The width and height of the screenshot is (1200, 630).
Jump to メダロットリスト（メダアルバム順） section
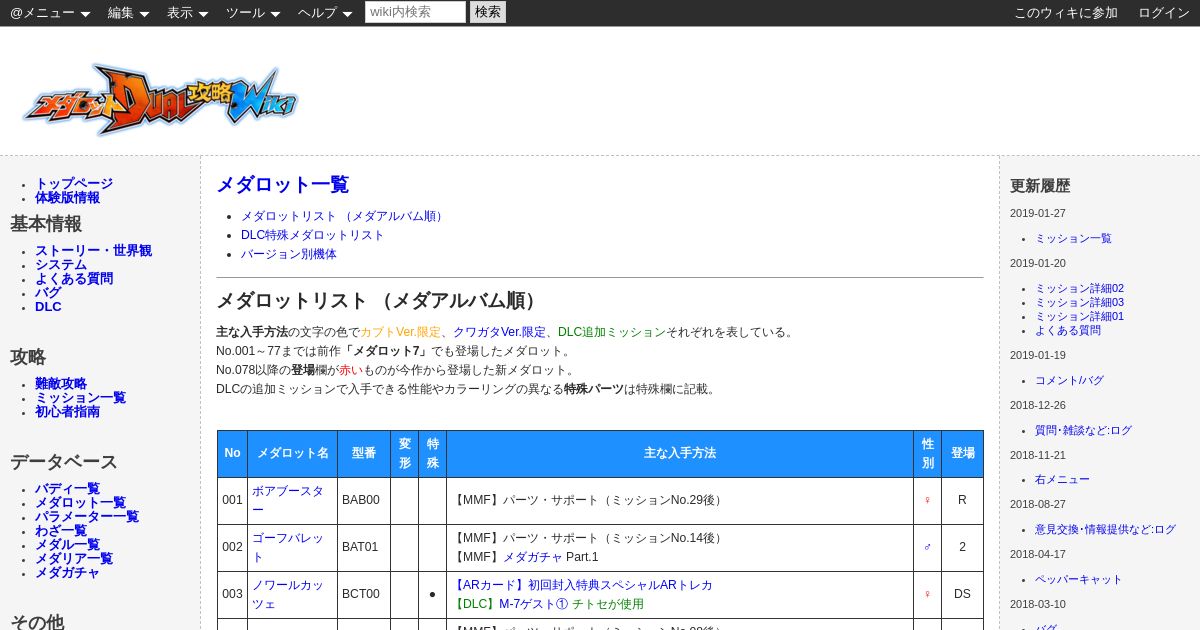point(343,216)
